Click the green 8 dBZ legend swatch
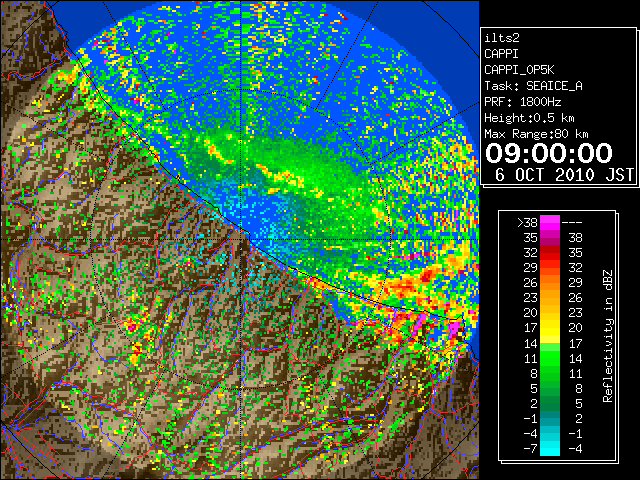 pos(550,373)
